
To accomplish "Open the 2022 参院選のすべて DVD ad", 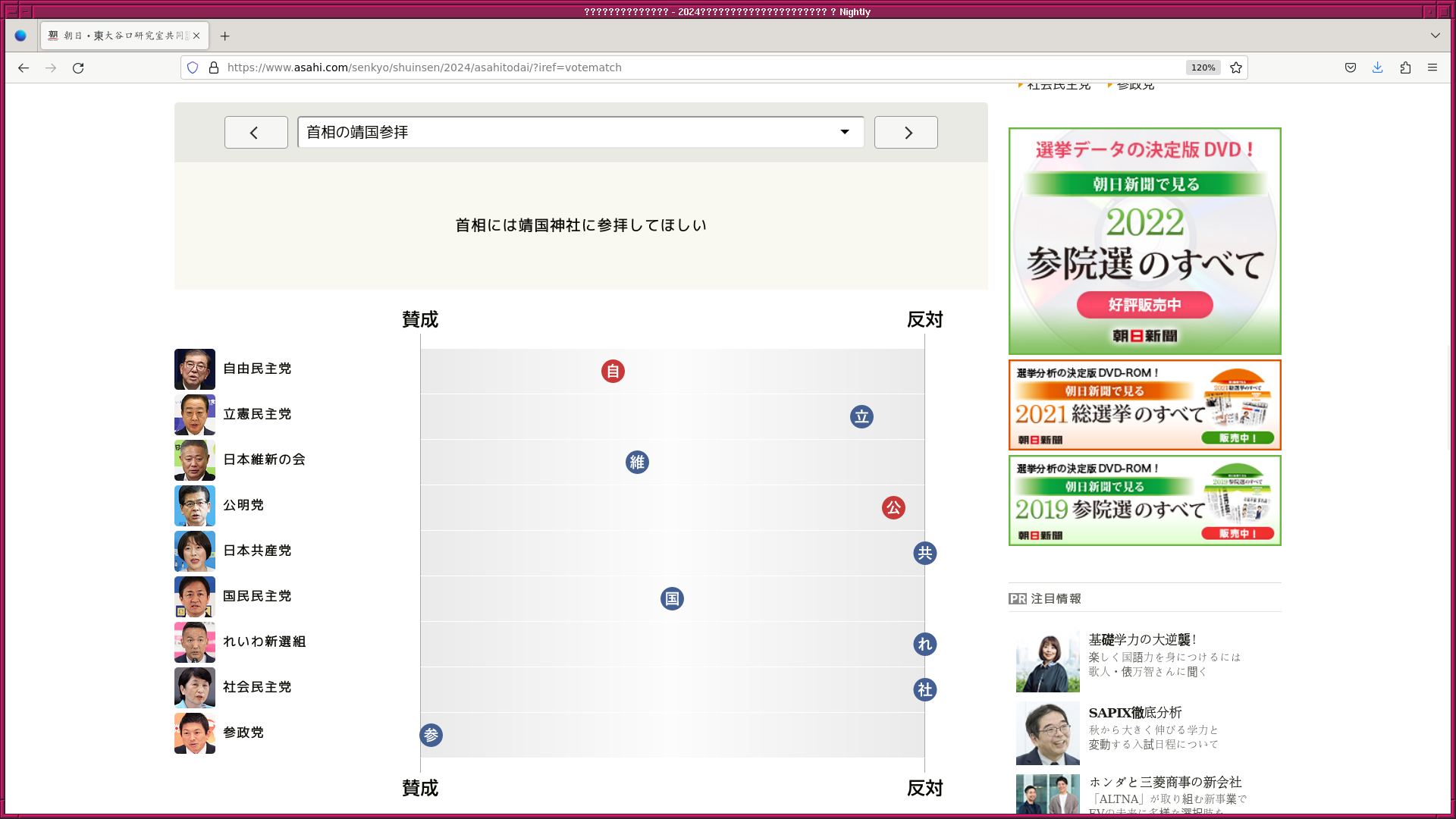I will coord(1145,241).
